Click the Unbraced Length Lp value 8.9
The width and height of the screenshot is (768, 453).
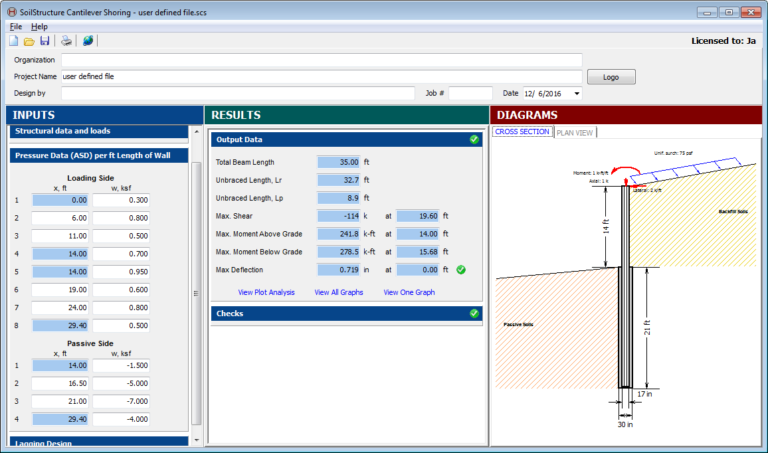coord(338,198)
